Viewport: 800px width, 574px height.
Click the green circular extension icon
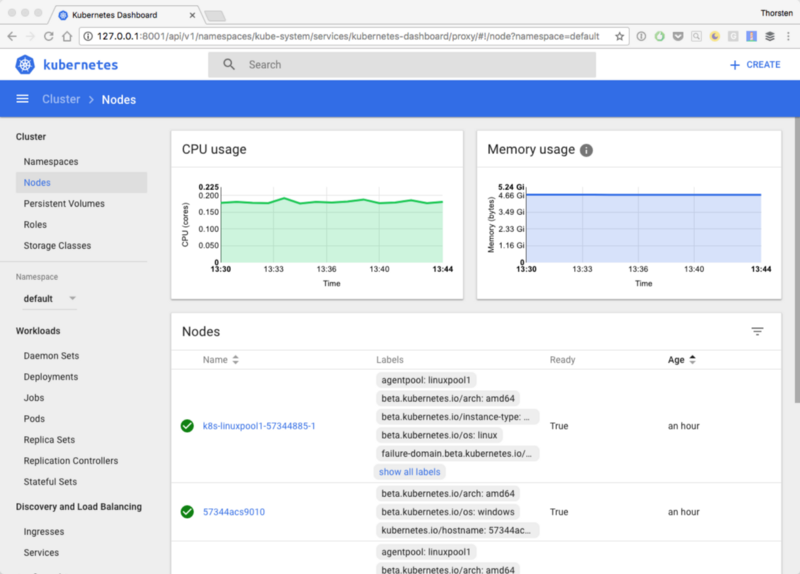pyautogui.click(x=660, y=36)
